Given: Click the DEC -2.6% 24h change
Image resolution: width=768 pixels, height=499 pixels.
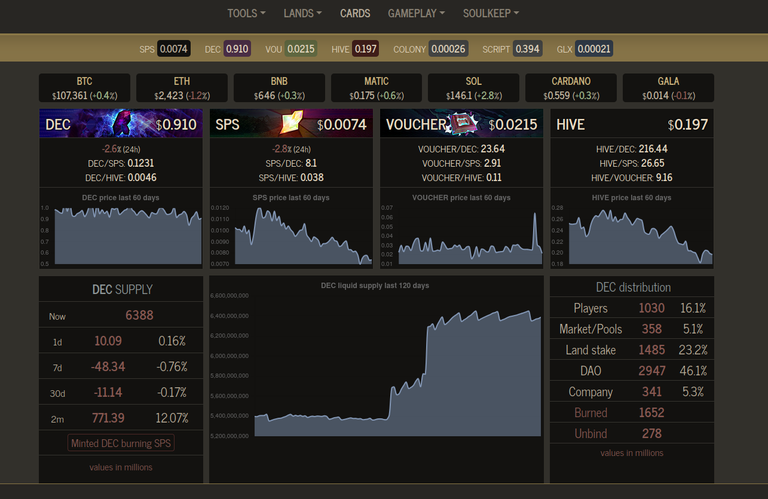Looking at the screenshot, I should (x=121, y=149).
